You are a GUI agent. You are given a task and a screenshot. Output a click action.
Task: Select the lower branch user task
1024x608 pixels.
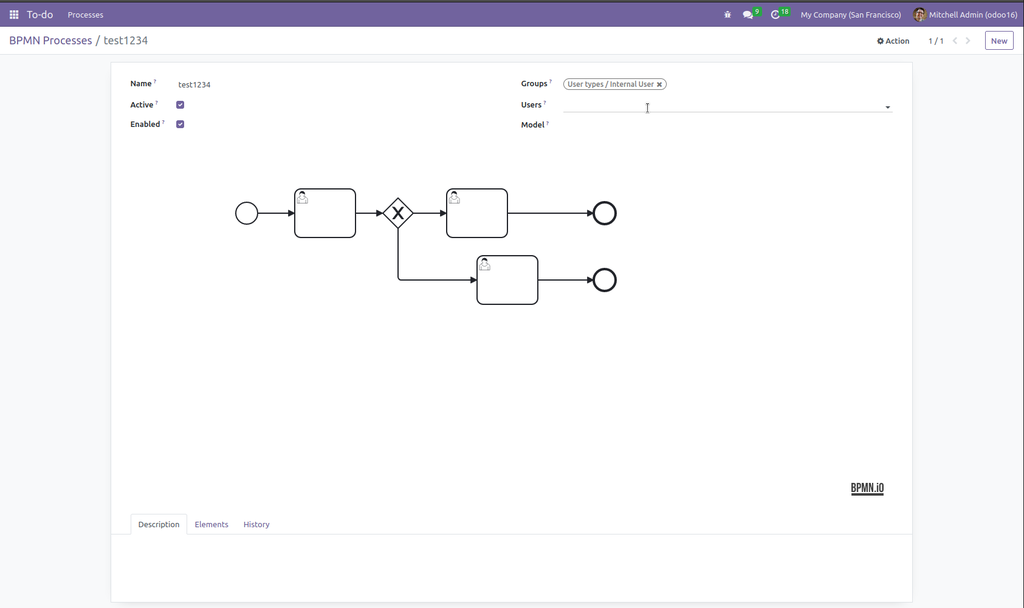point(507,280)
